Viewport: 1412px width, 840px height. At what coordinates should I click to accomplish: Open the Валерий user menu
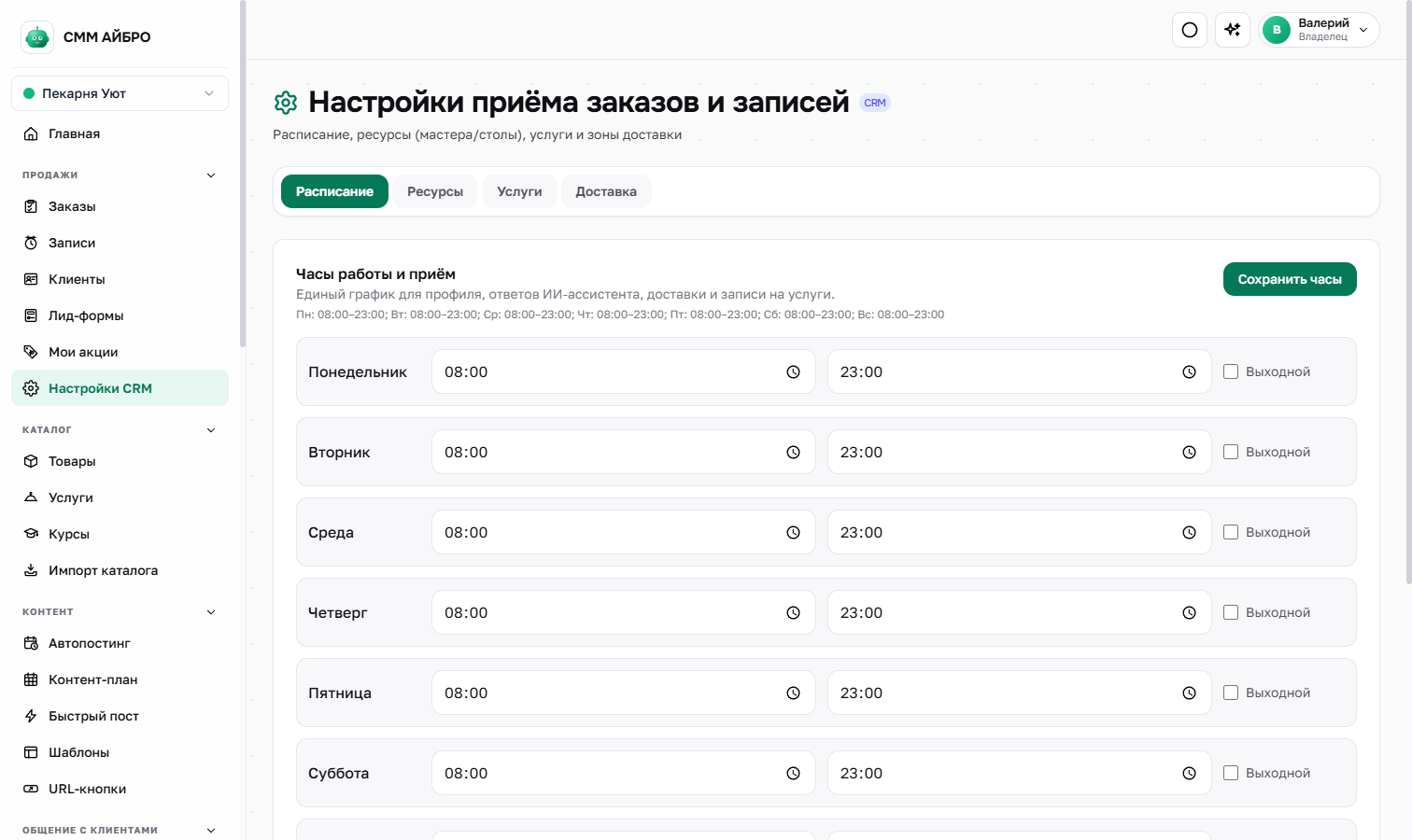point(1319,30)
